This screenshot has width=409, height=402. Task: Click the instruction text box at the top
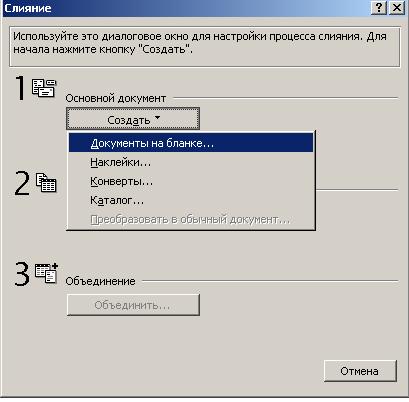click(x=205, y=47)
